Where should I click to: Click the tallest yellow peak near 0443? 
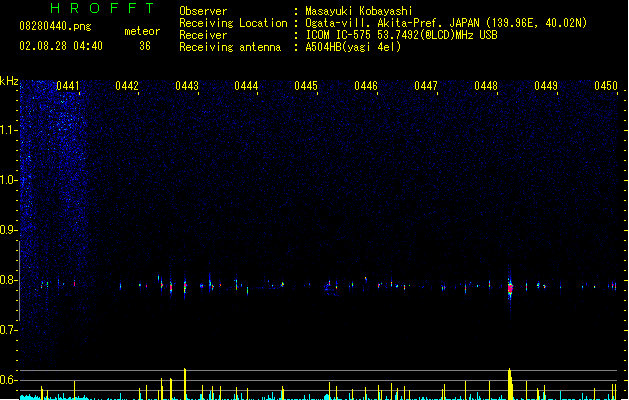[185, 384]
